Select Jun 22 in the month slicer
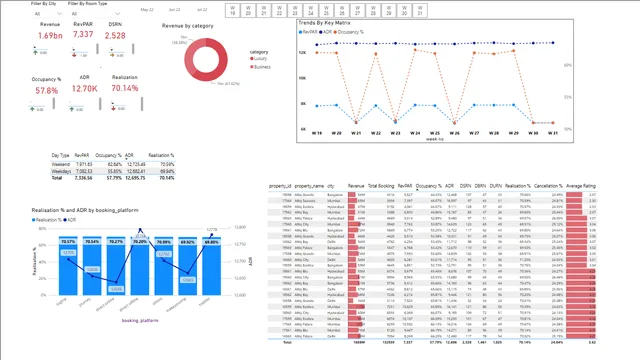This screenshot has height=360, width=640. pyautogui.click(x=175, y=9)
